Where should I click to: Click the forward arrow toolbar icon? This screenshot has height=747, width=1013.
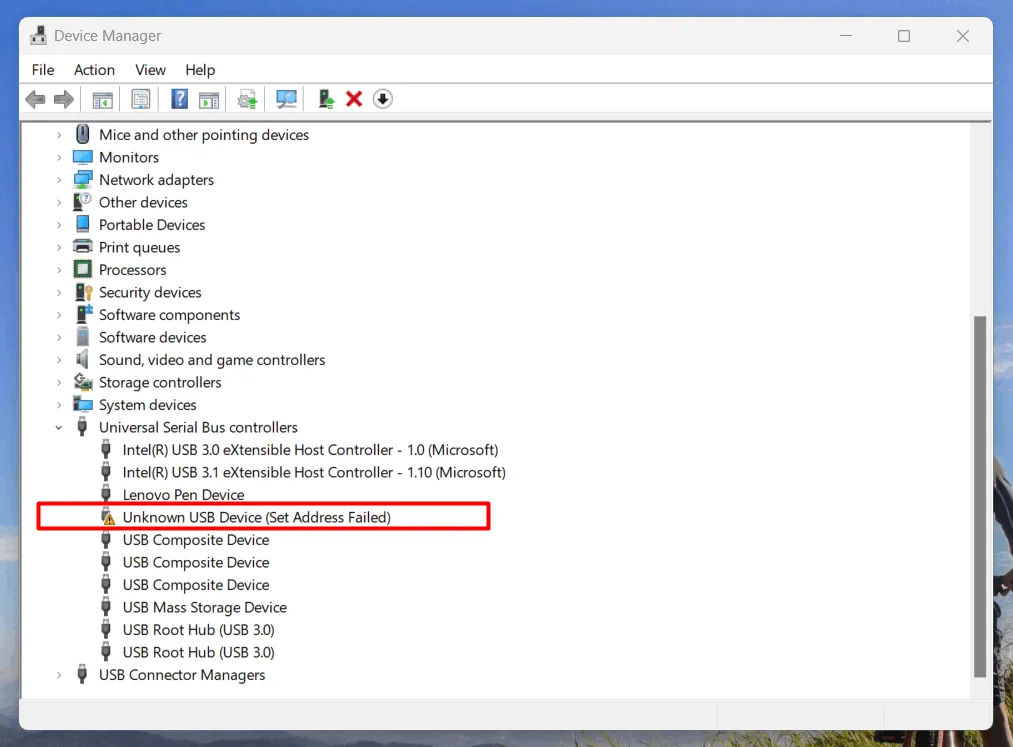coord(63,100)
